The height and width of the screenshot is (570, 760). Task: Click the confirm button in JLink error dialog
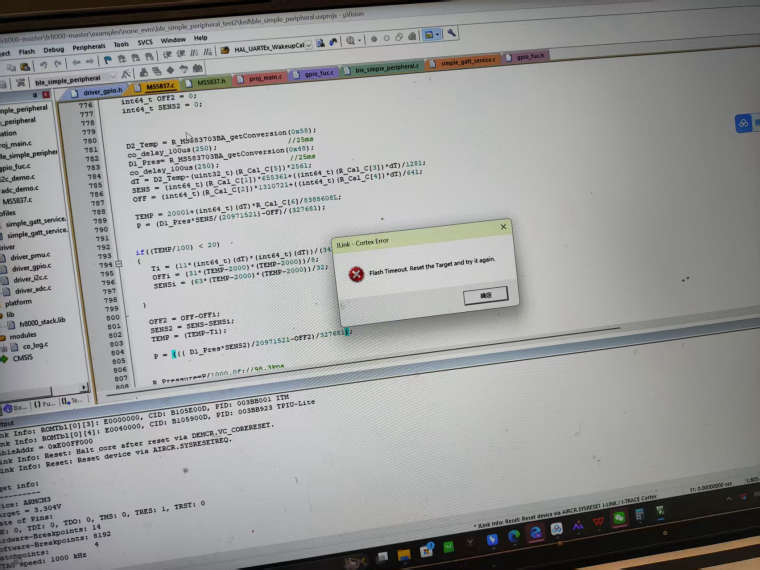click(485, 295)
